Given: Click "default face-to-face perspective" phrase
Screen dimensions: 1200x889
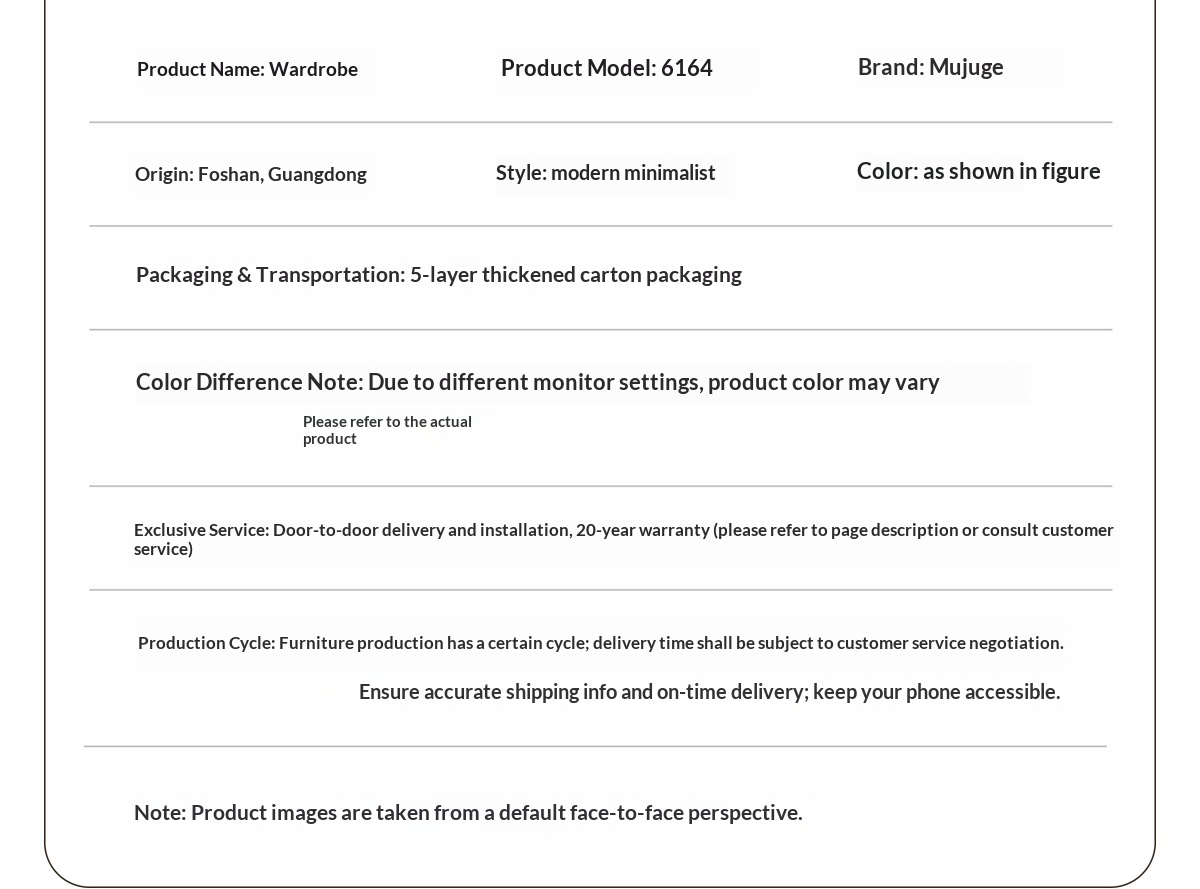Looking at the screenshot, I should (x=650, y=813).
